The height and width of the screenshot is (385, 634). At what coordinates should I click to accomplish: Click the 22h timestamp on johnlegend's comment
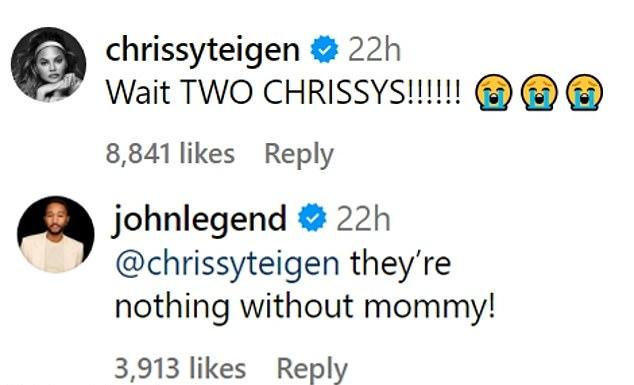[x=363, y=219]
